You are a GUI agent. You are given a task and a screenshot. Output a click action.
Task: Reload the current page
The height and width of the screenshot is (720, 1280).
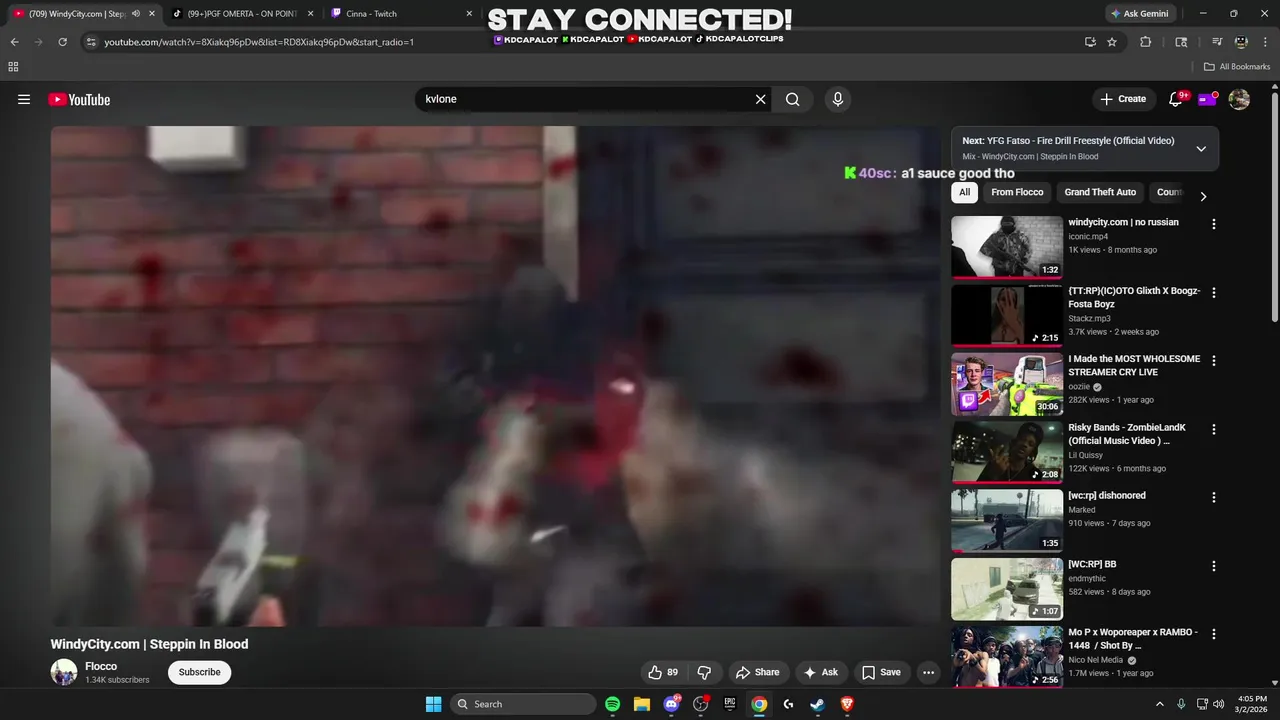[x=62, y=42]
